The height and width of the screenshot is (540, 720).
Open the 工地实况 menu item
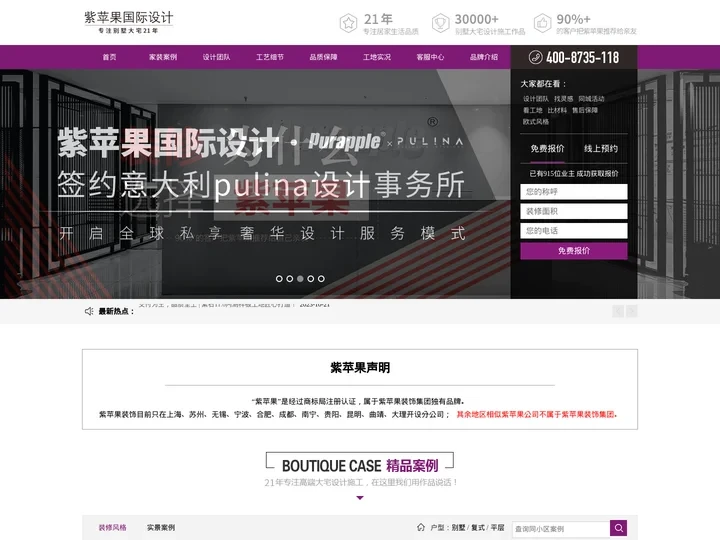(377, 57)
